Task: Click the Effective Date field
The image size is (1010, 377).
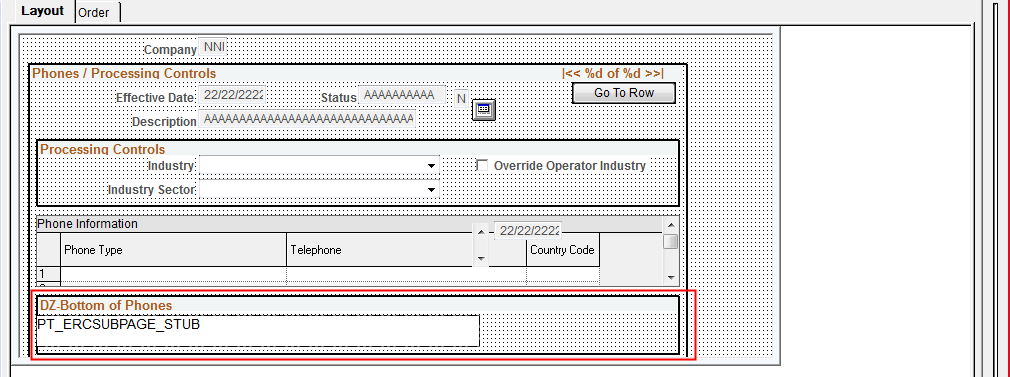Action: (x=233, y=95)
